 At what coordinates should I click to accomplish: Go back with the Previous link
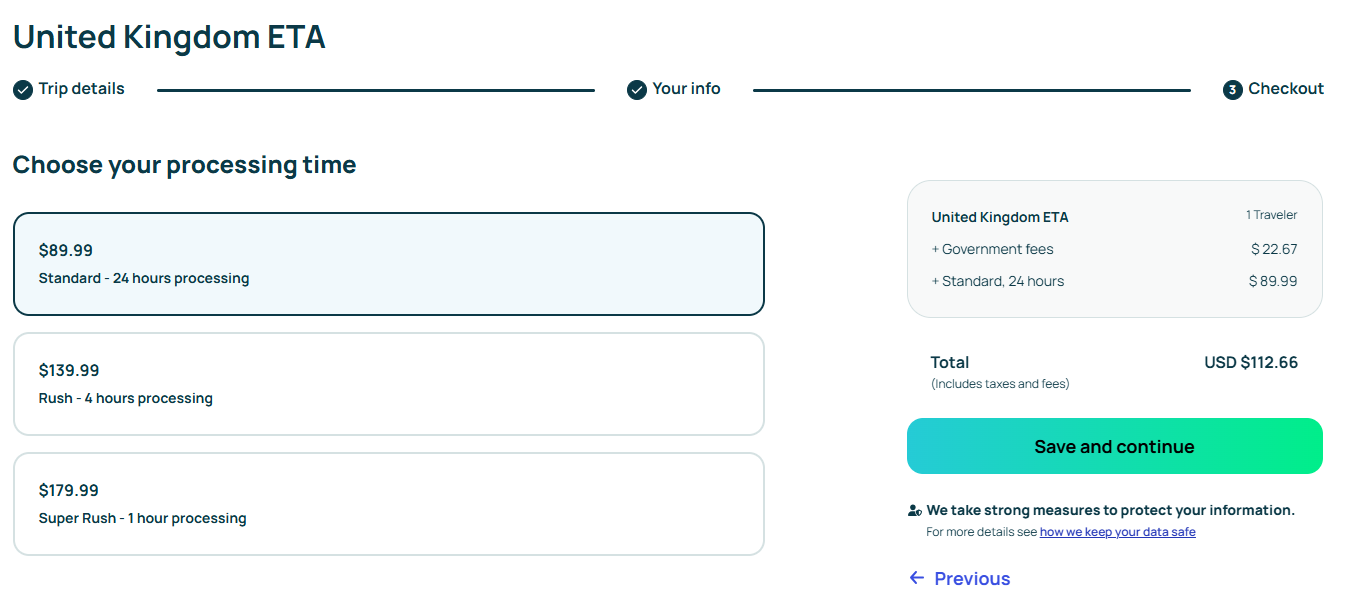click(972, 579)
